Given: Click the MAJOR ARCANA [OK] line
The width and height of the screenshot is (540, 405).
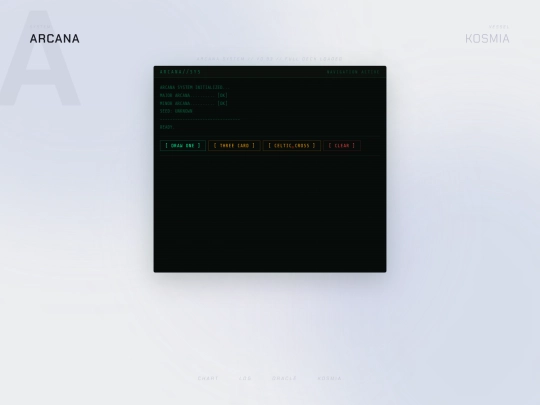Looking at the screenshot, I should tap(194, 95).
